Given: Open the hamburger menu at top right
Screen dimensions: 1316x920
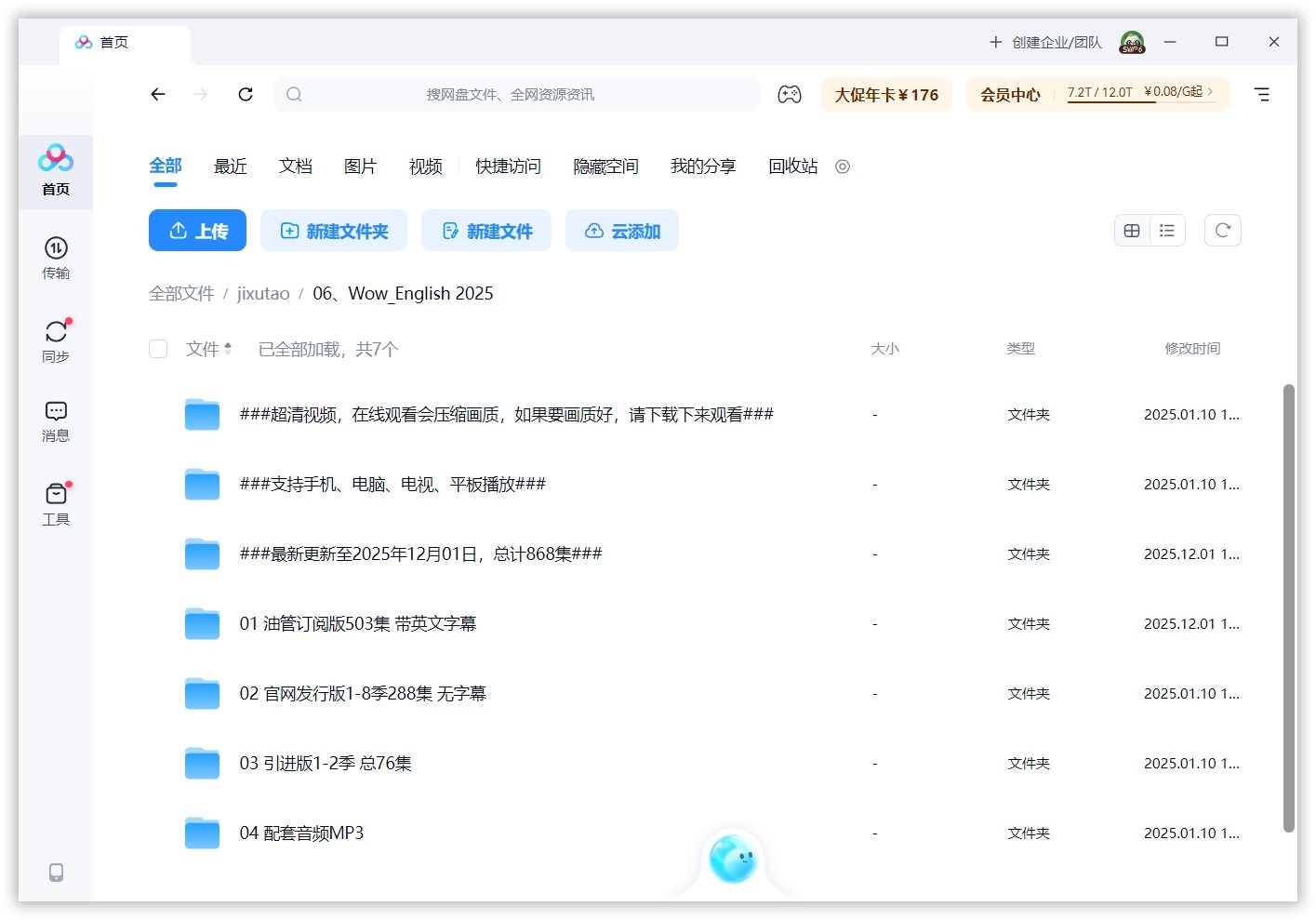Looking at the screenshot, I should [x=1262, y=94].
